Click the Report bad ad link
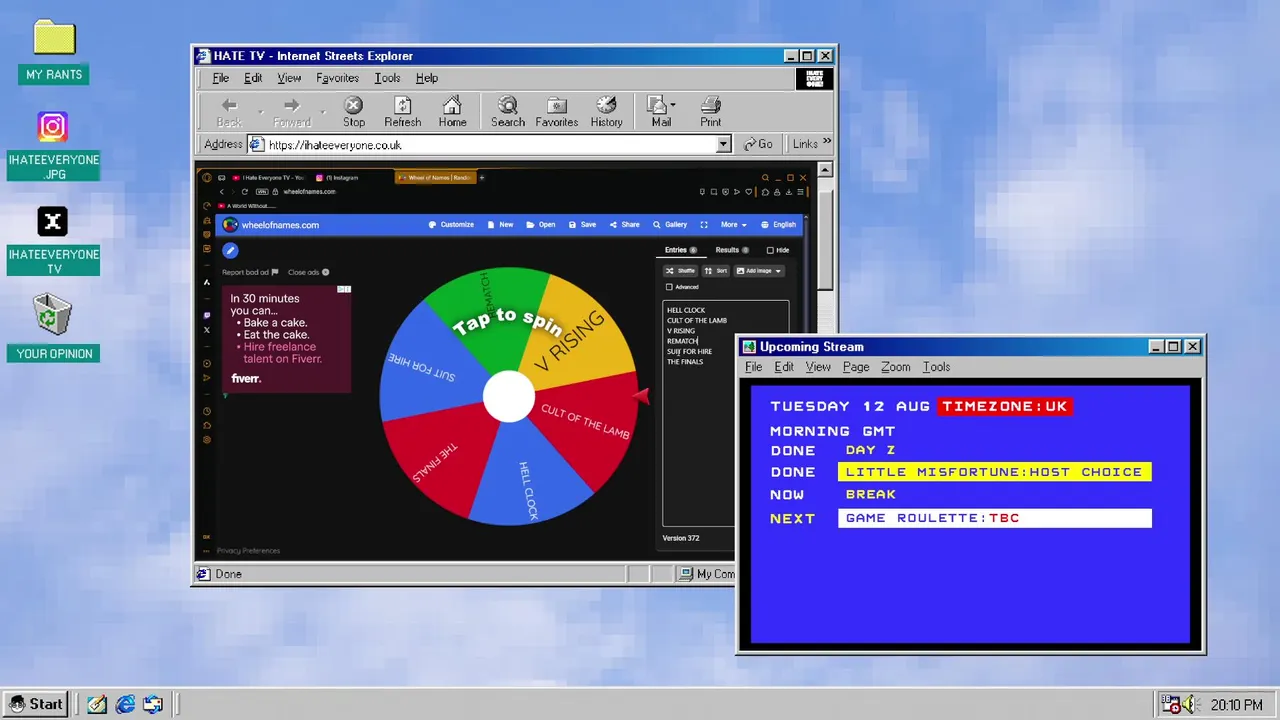1280x720 pixels. click(250, 272)
